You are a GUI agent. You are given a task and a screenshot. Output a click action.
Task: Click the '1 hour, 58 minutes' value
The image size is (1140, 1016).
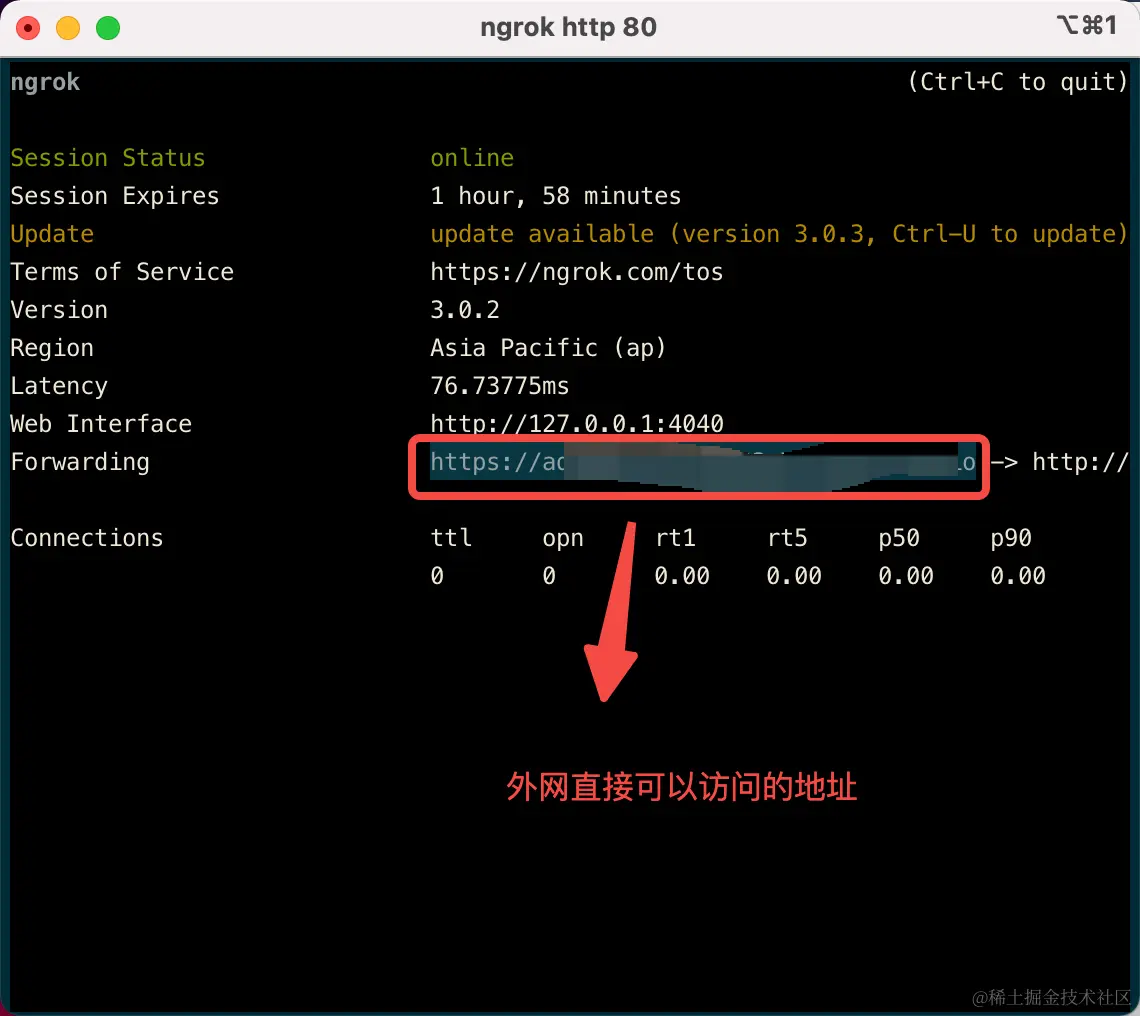pyautogui.click(x=555, y=196)
